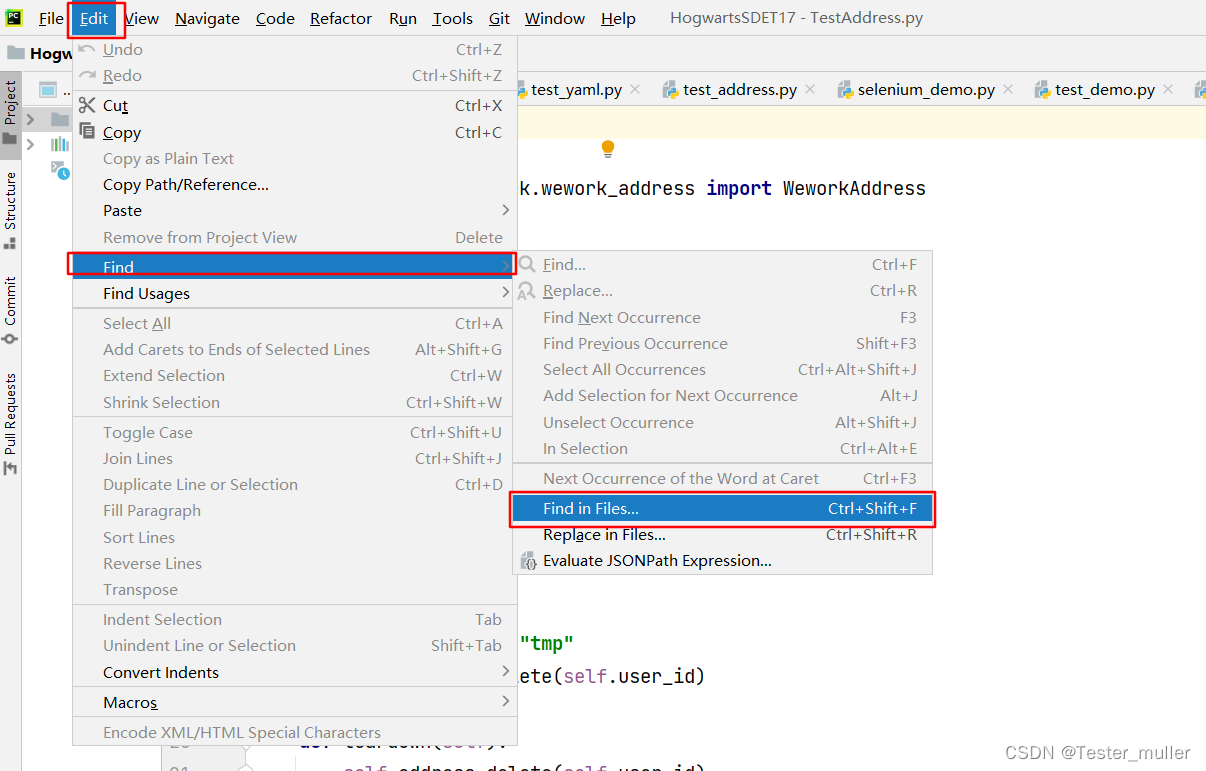1206x771 pixels.
Task: Open the Git menu
Action: point(499,18)
